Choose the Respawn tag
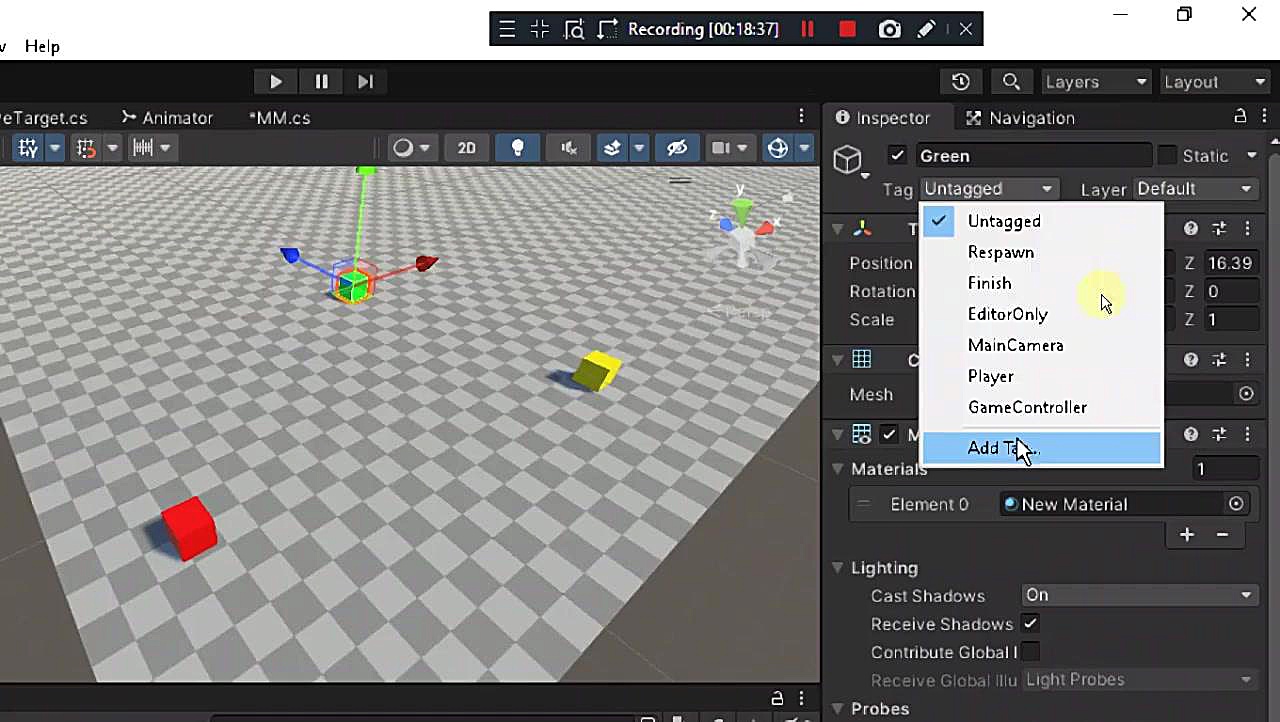The width and height of the screenshot is (1280, 722). [1041, 252]
